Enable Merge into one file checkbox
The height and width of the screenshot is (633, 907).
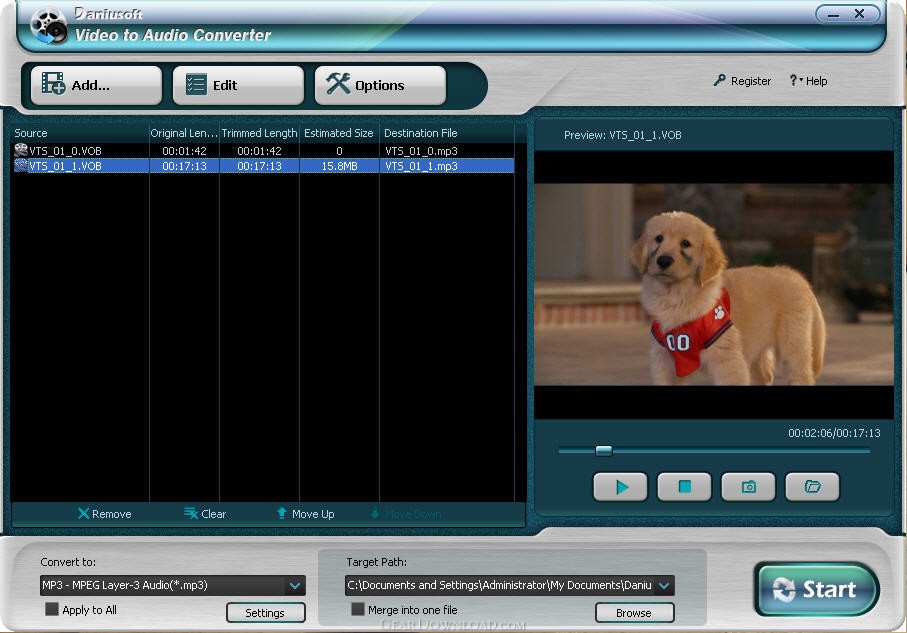pos(358,609)
